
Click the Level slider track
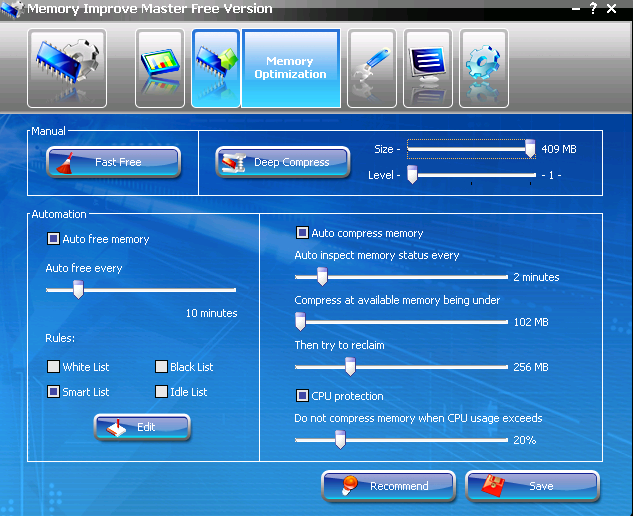coord(471,175)
